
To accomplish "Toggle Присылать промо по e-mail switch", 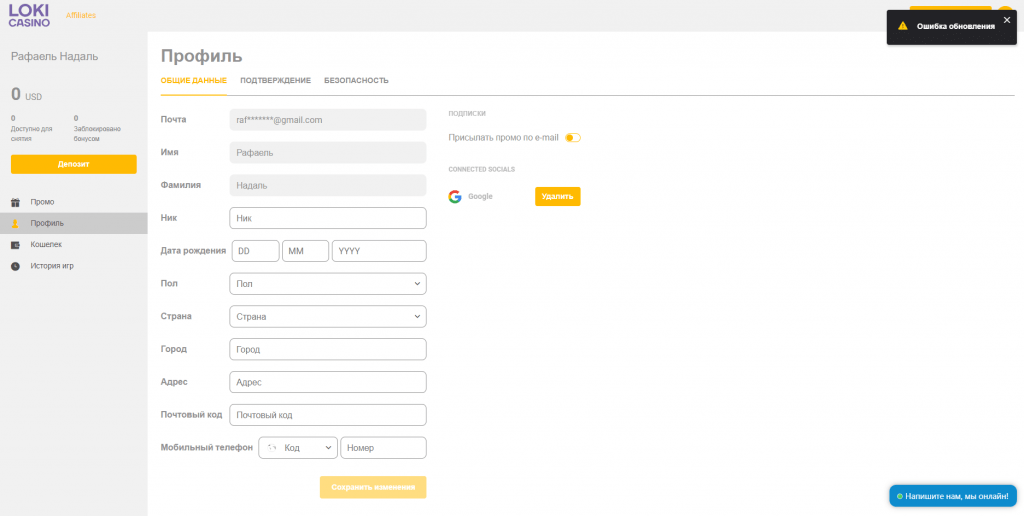I will pos(573,138).
